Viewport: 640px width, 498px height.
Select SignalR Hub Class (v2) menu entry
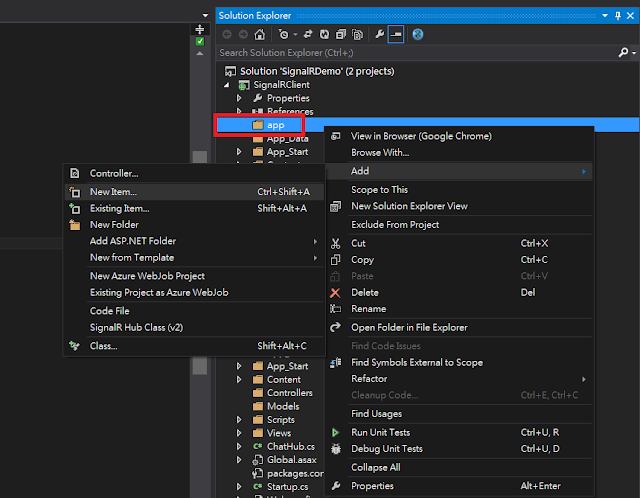pyautogui.click(x=136, y=327)
